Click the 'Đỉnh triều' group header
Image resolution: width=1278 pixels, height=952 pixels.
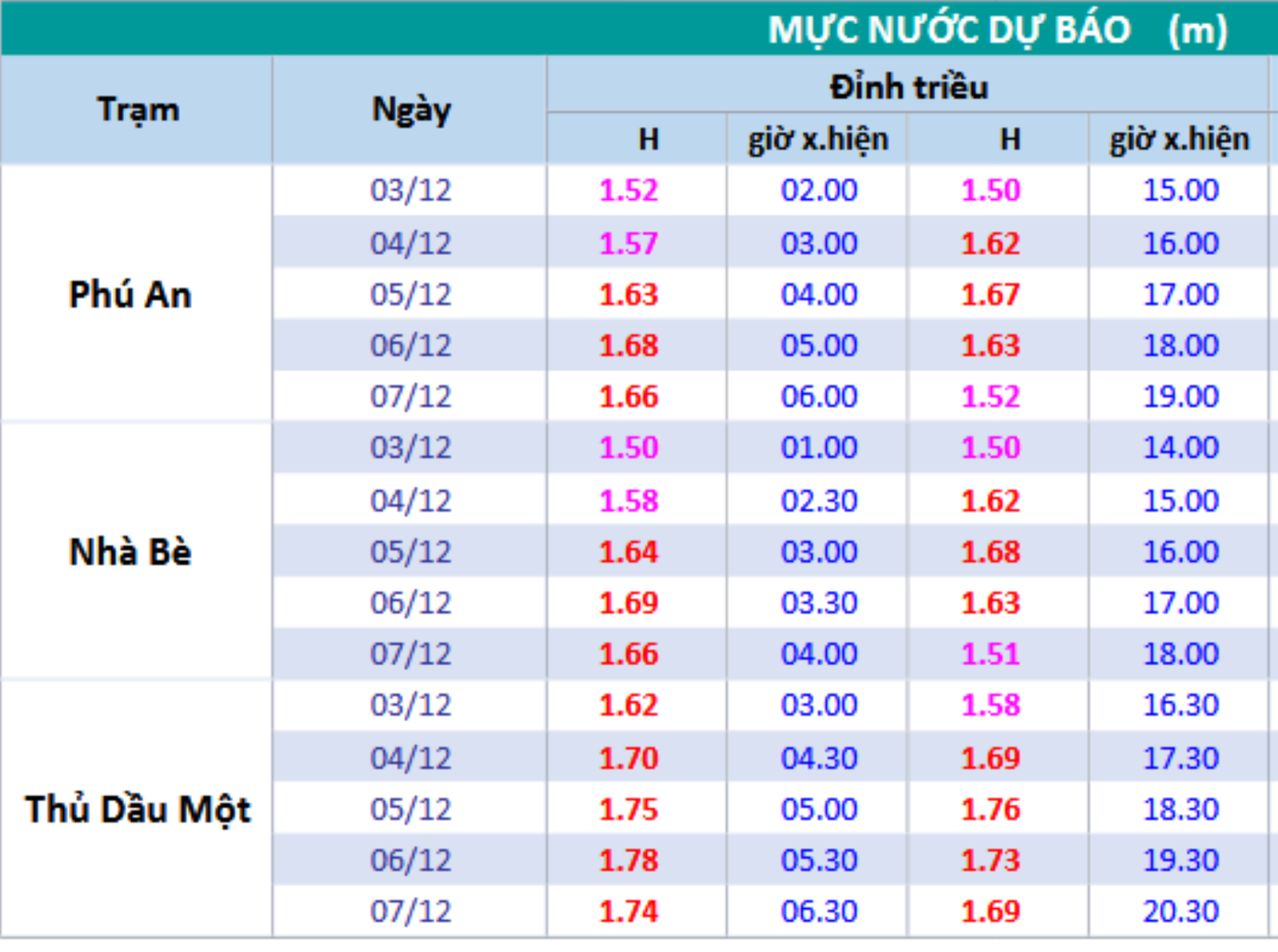point(908,86)
